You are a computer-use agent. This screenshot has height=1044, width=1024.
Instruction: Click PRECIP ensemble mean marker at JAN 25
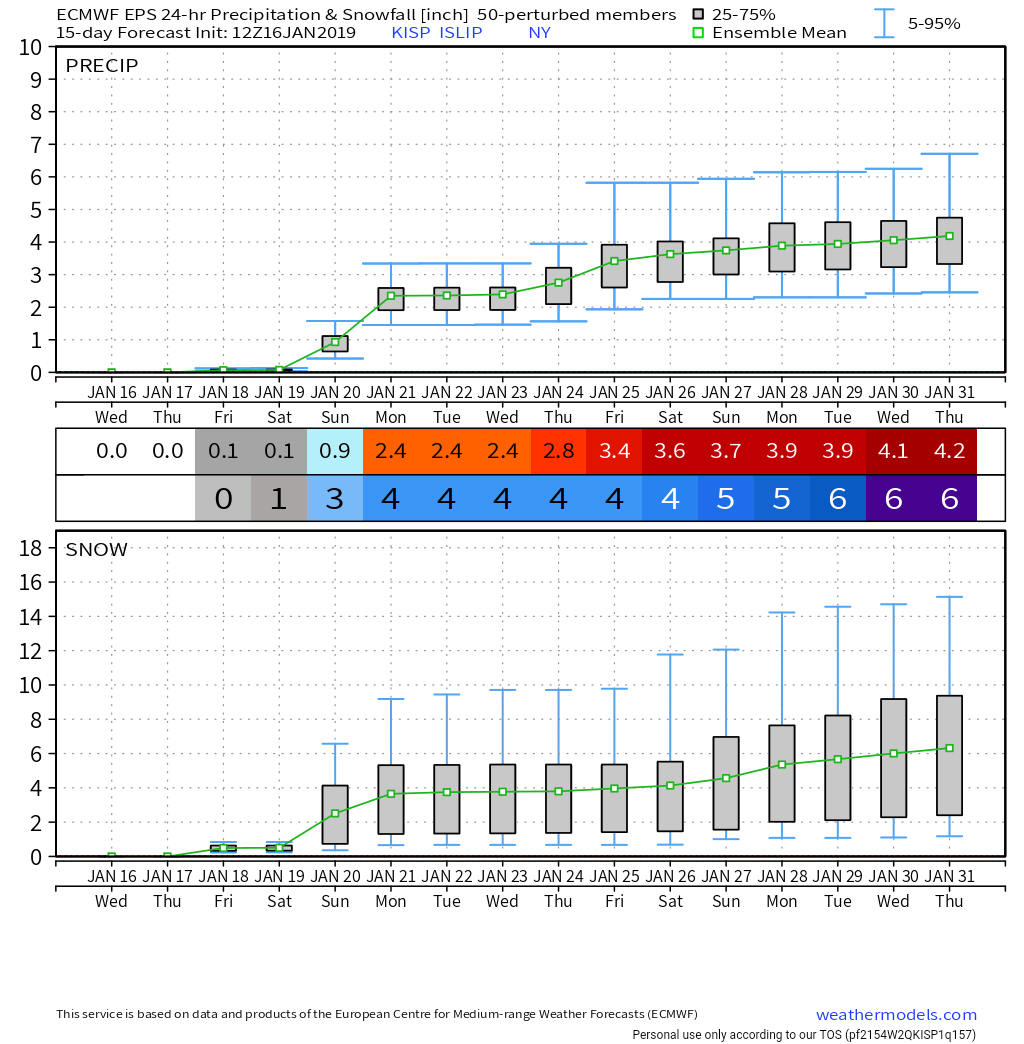[615, 261]
